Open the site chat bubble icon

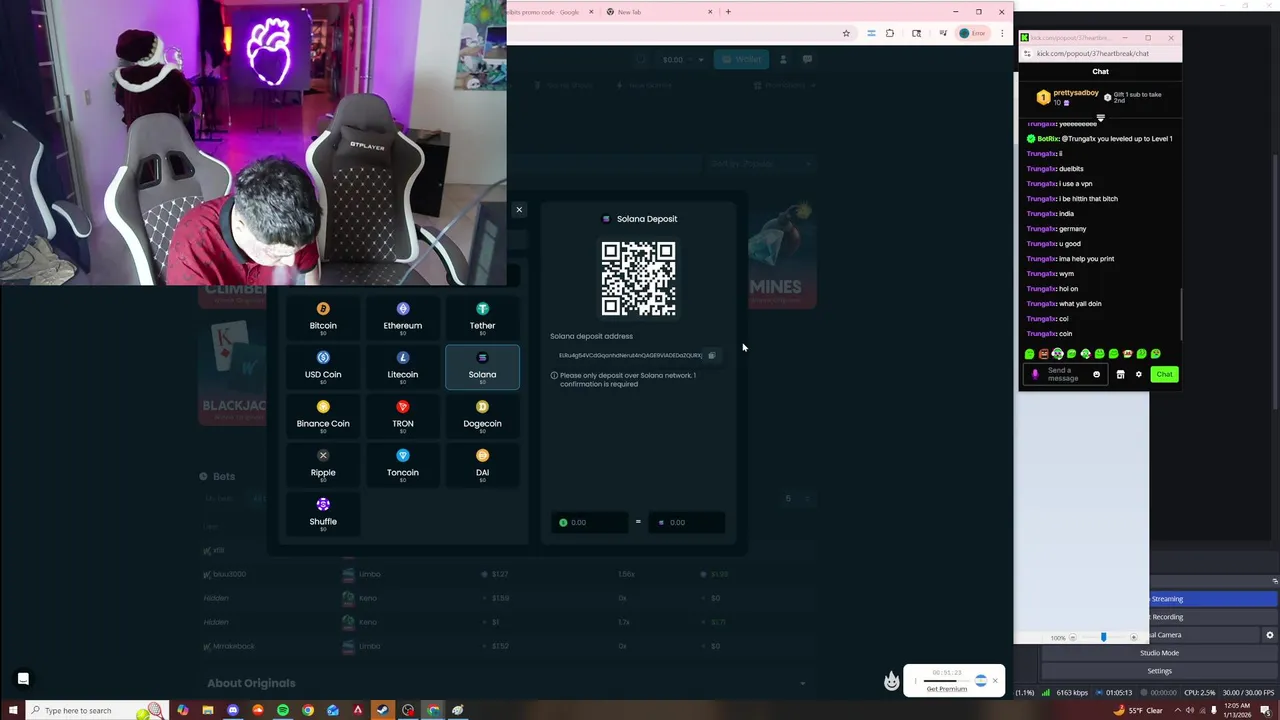tap(807, 59)
